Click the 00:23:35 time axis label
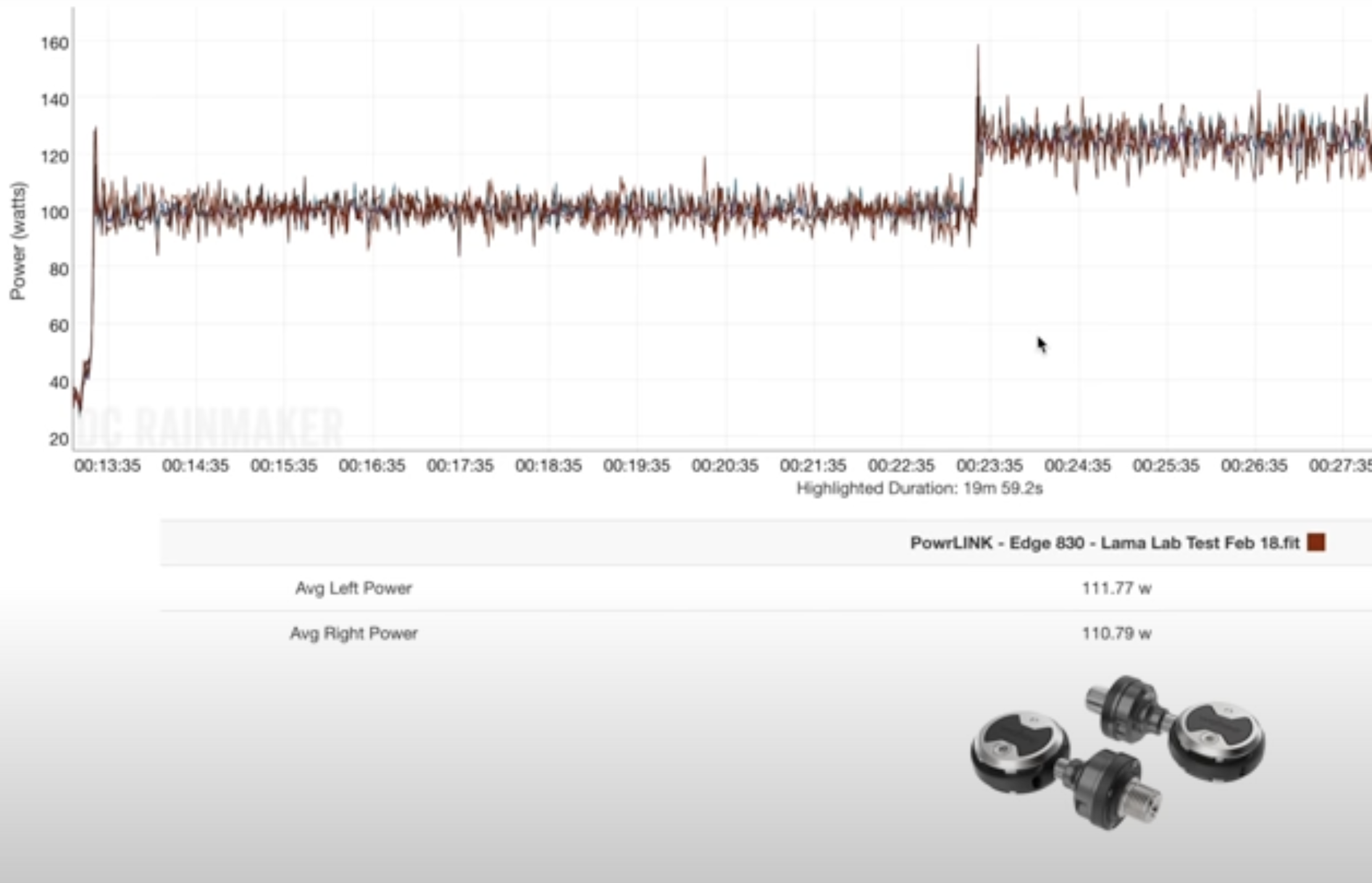This screenshot has height=883, width=1372. point(989,466)
